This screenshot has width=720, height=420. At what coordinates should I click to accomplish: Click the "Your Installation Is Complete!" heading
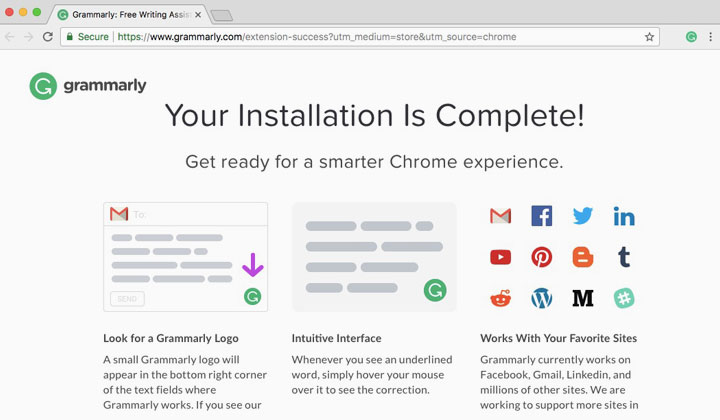[375, 115]
